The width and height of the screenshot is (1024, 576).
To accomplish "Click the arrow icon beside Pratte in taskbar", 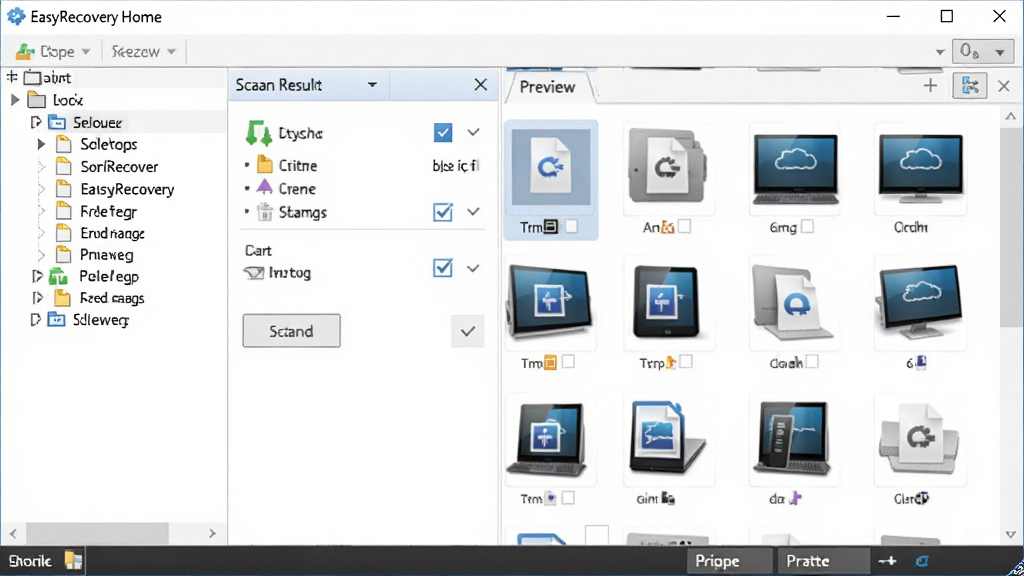I will (888, 561).
